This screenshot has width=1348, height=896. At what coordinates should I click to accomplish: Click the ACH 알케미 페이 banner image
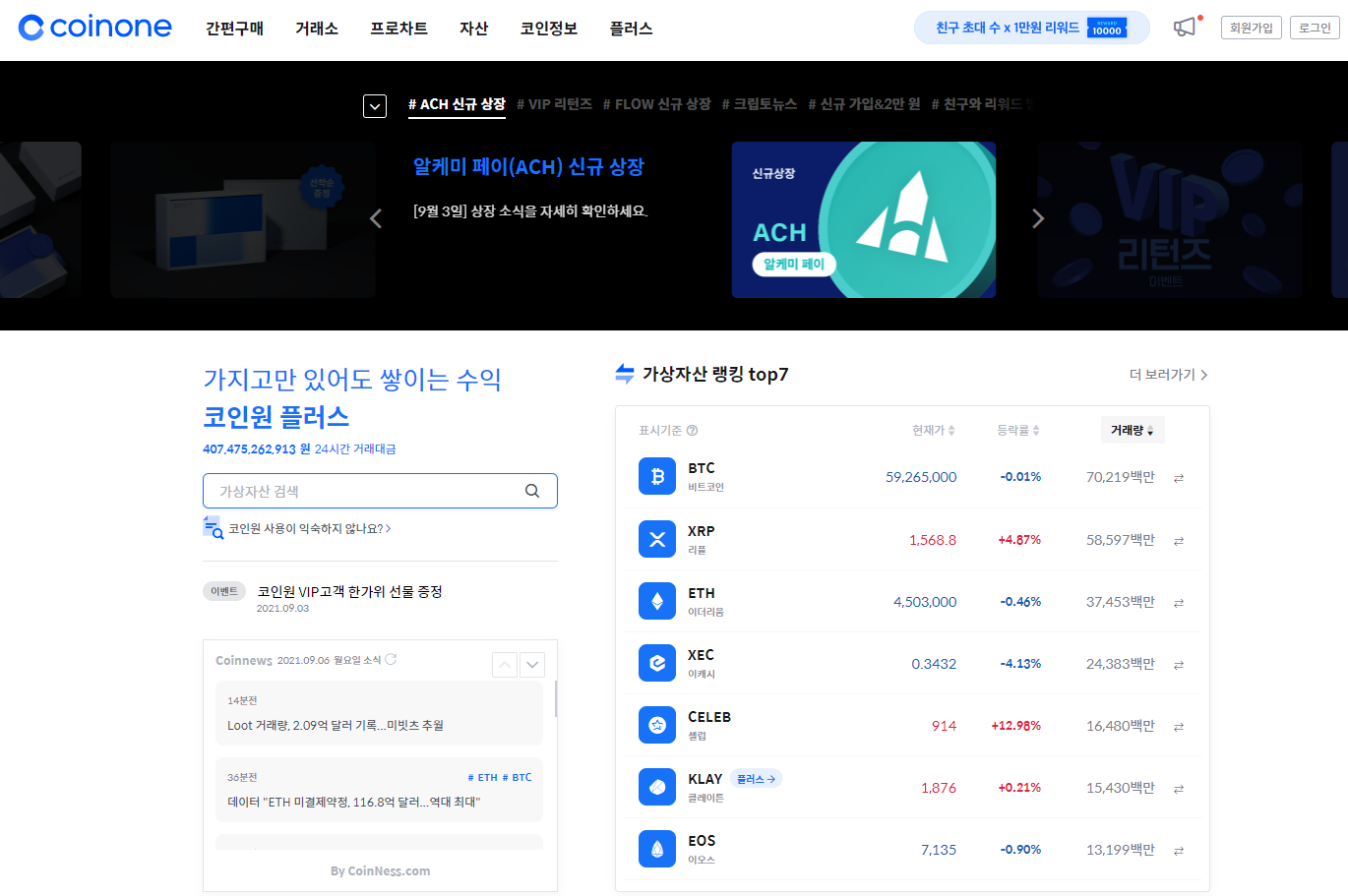(x=864, y=219)
